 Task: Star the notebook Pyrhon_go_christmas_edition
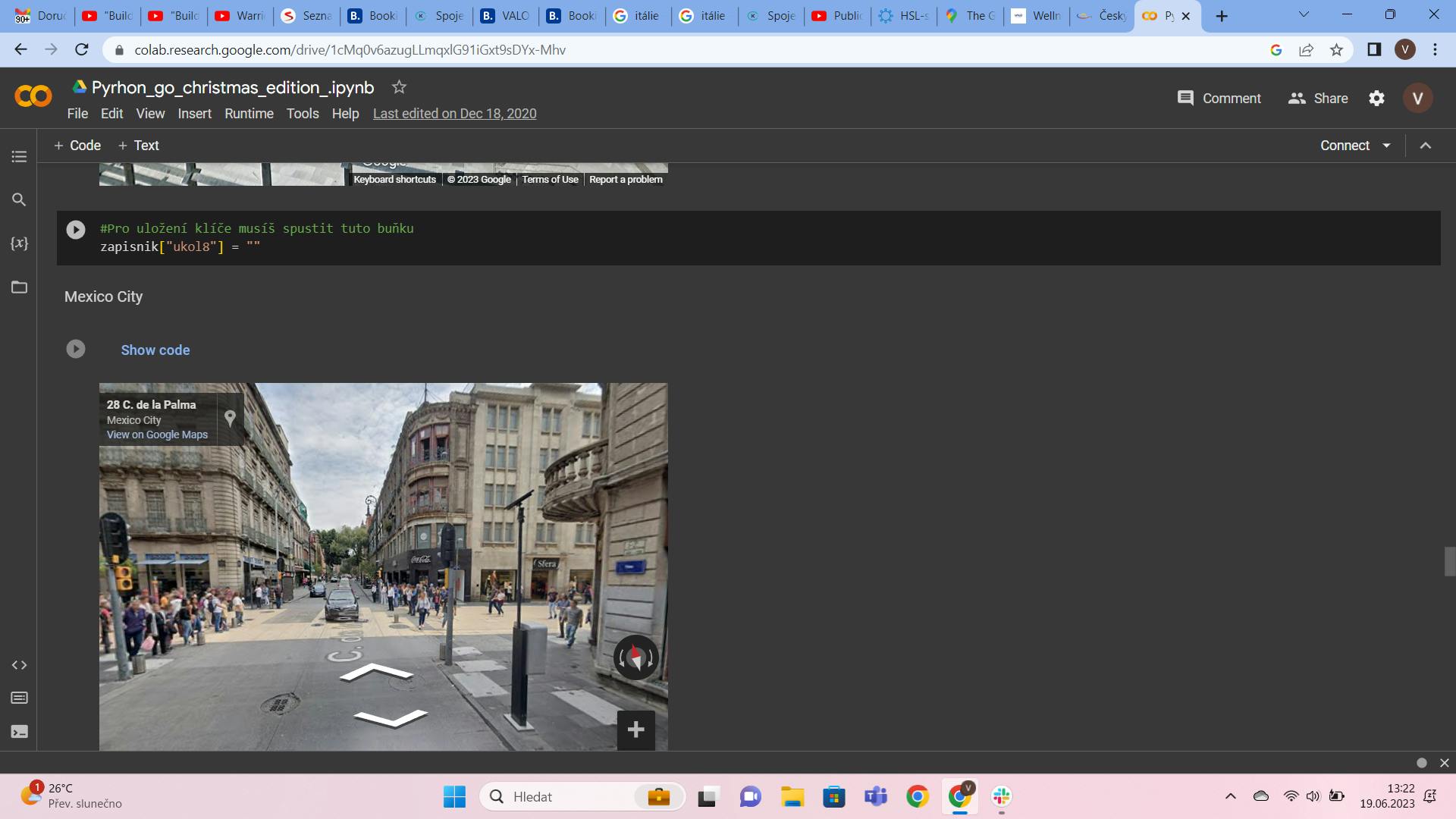coord(399,87)
